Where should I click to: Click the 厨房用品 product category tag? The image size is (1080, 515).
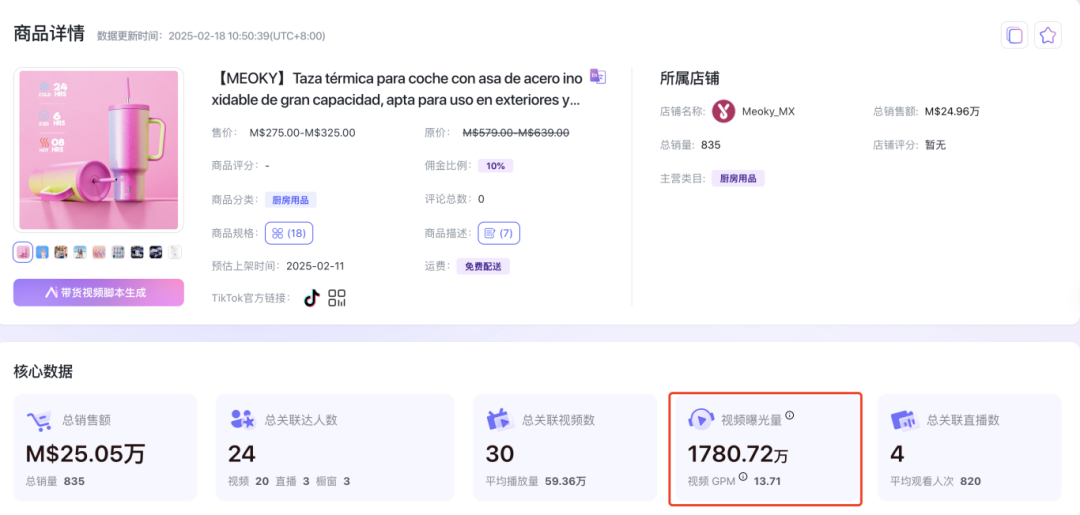tap(290, 200)
